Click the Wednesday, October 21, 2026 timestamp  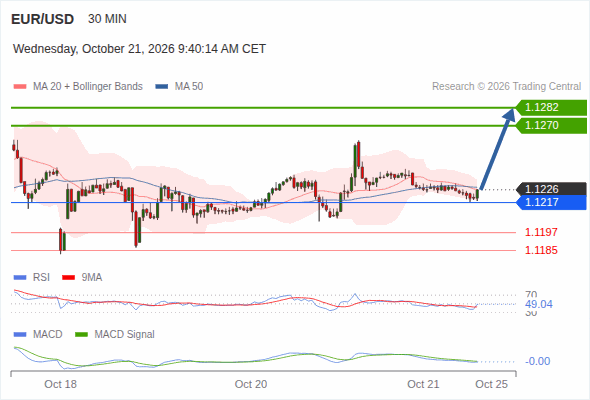click(x=139, y=49)
